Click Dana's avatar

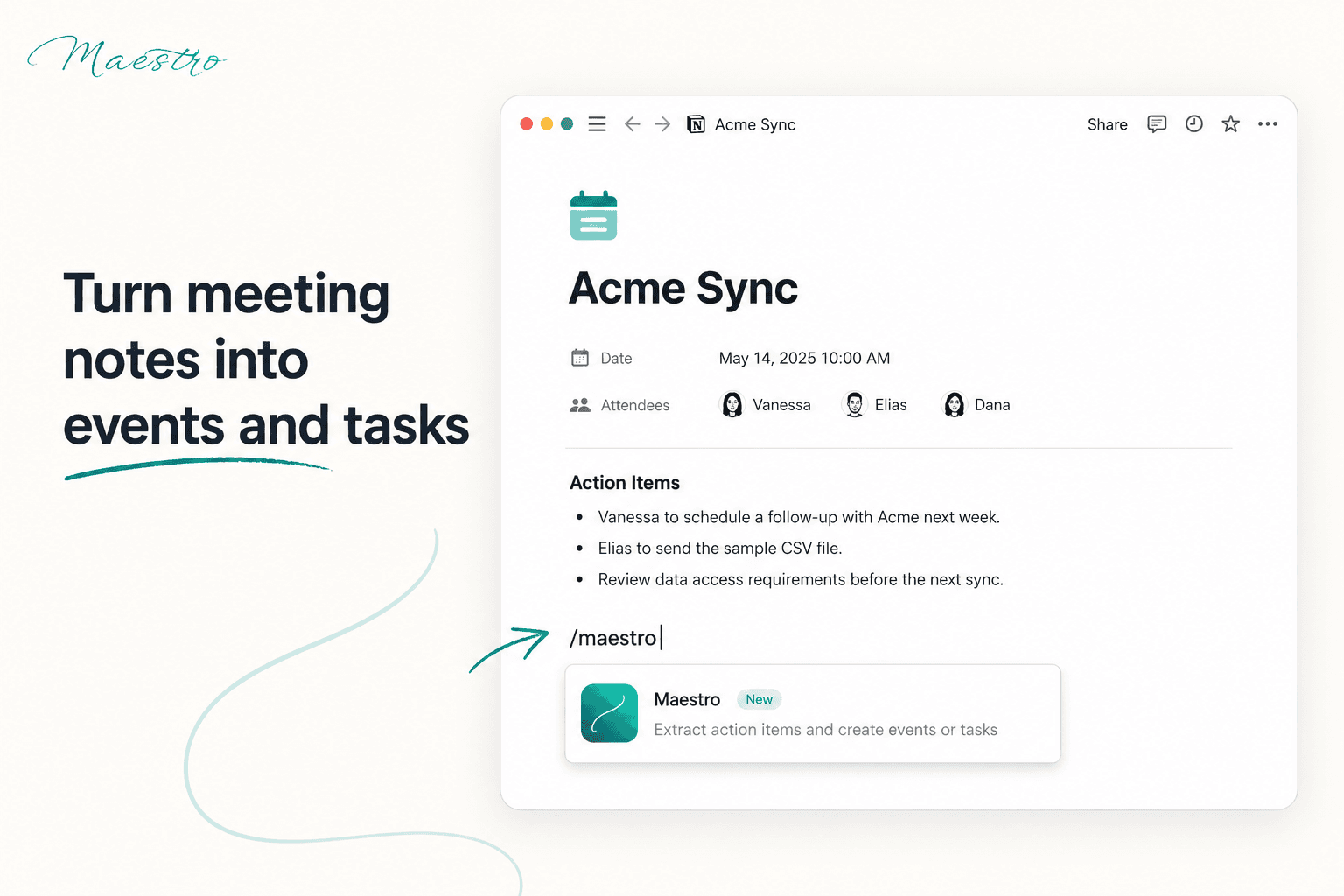pyautogui.click(x=955, y=404)
